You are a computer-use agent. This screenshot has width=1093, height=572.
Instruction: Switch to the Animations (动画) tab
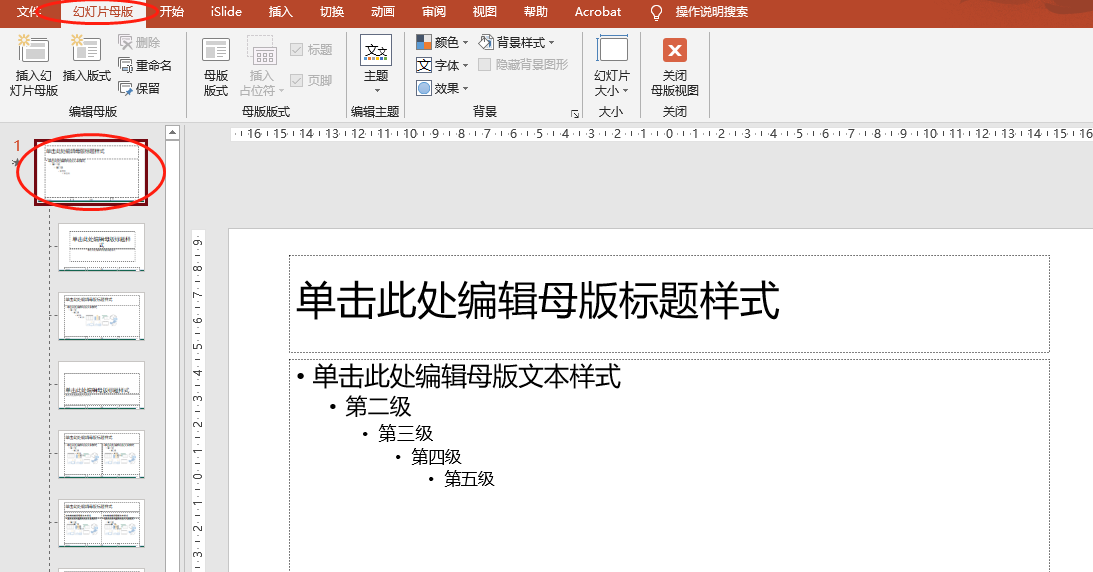coord(383,12)
